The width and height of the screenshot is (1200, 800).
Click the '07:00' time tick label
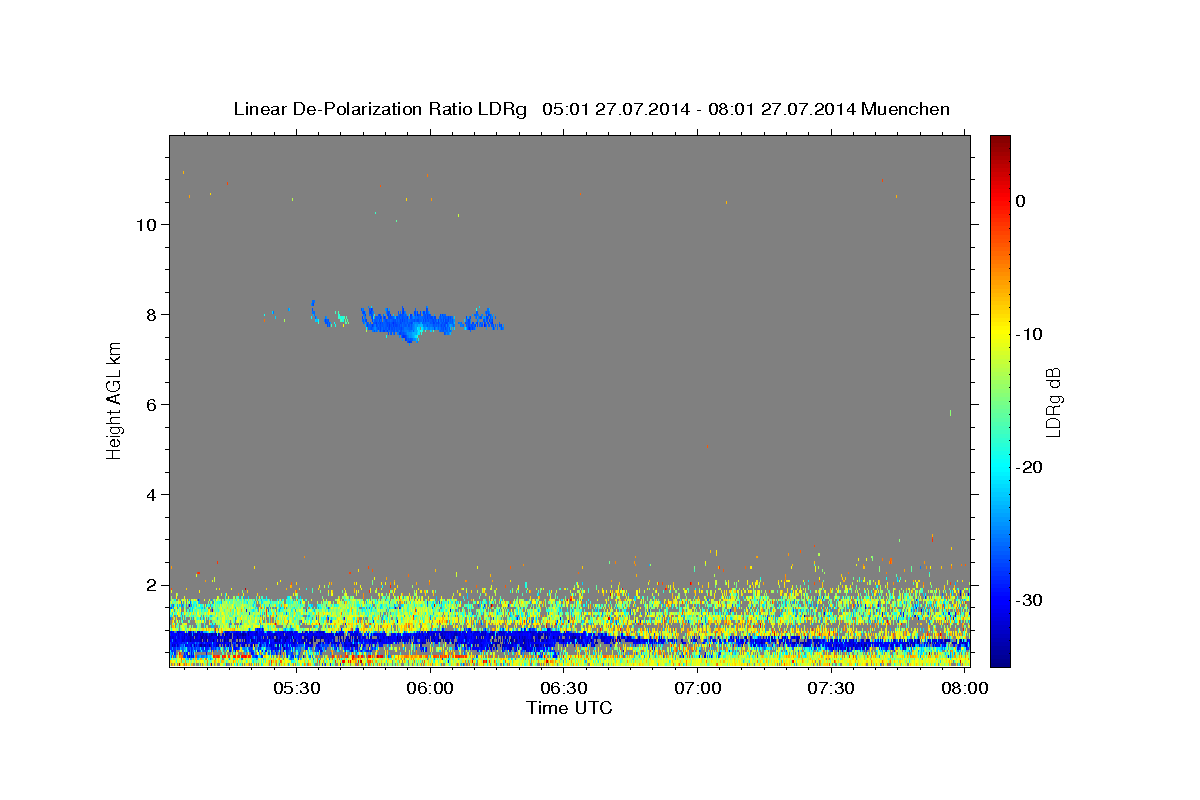pyautogui.click(x=698, y=689)
